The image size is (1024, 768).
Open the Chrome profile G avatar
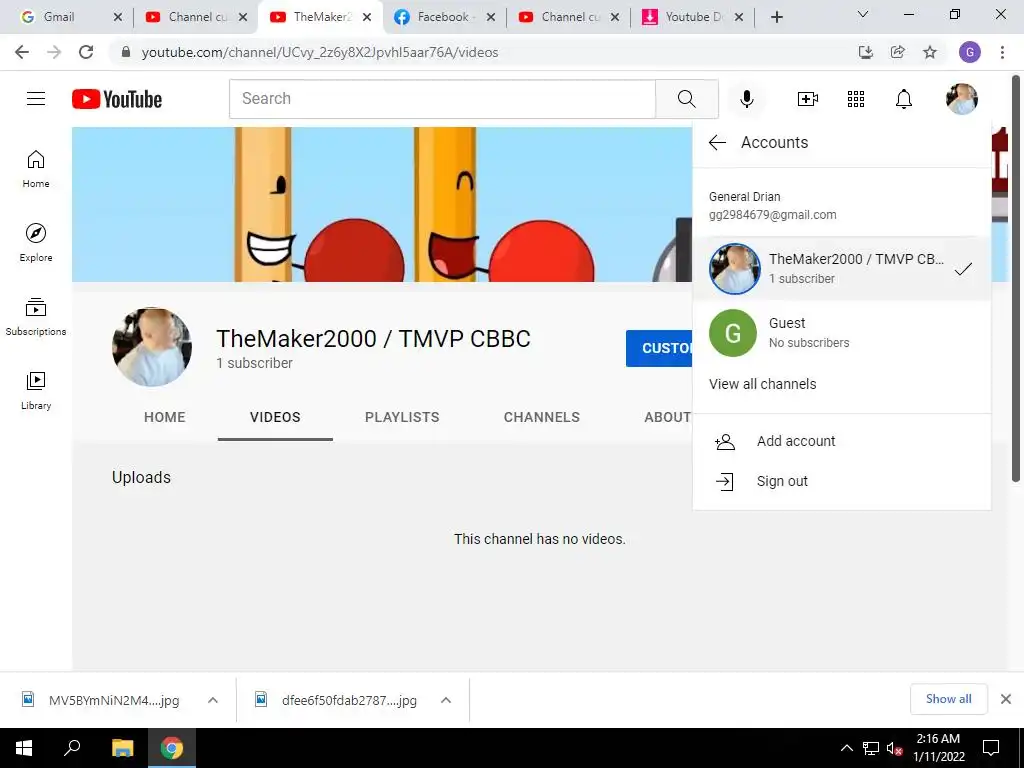(x=970, y=52)
